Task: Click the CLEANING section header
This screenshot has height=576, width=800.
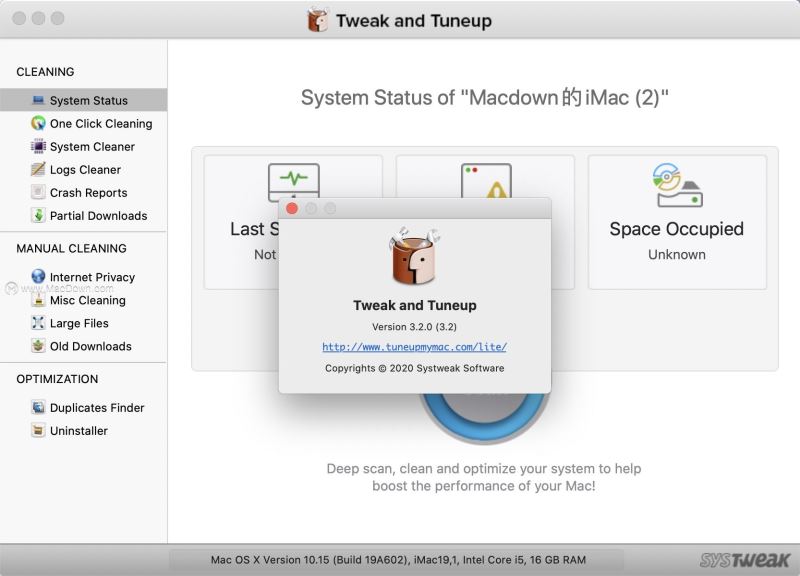Action: (x=45, y=72)
